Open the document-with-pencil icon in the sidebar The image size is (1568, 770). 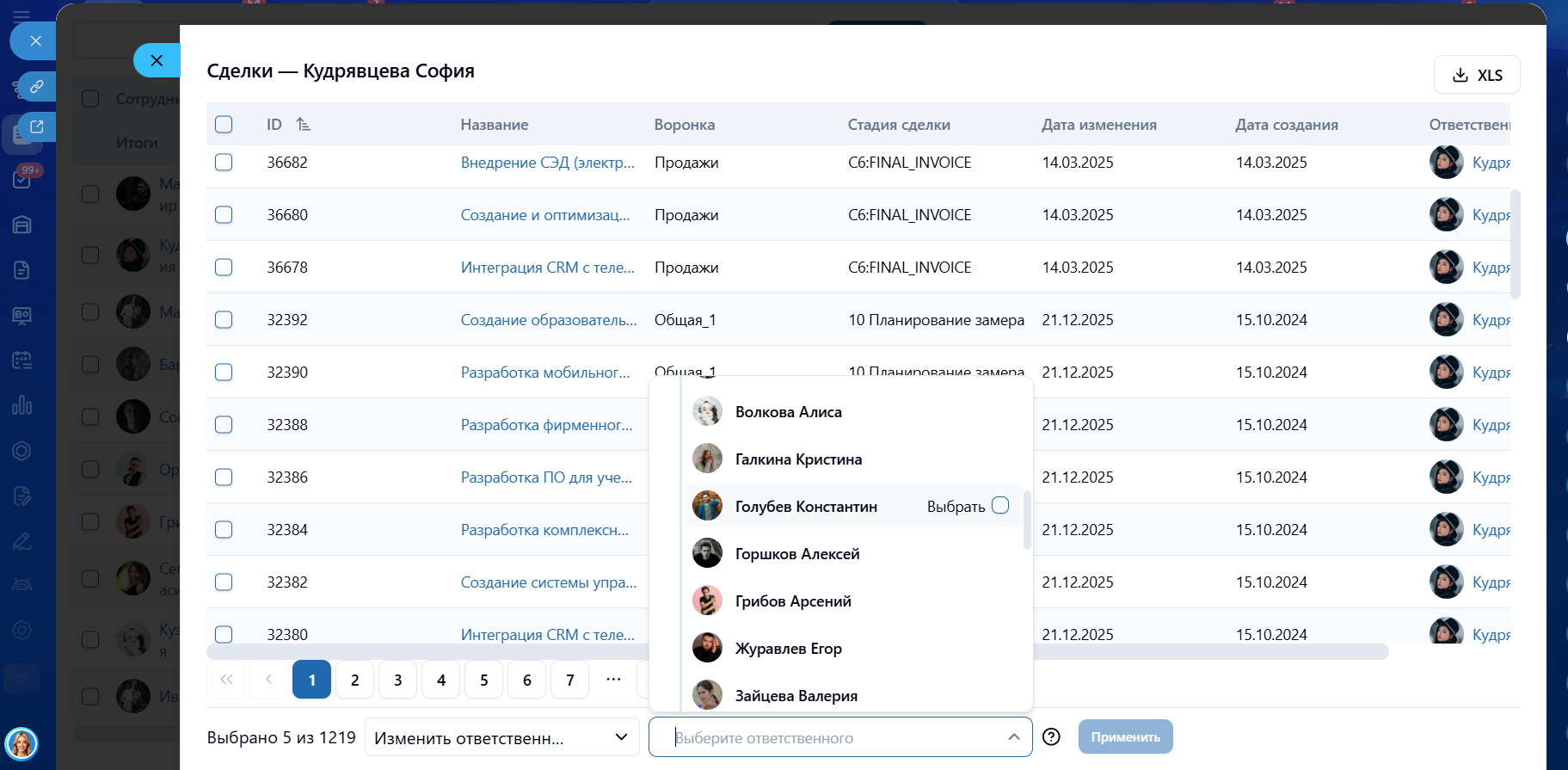[x=22, y=496]
